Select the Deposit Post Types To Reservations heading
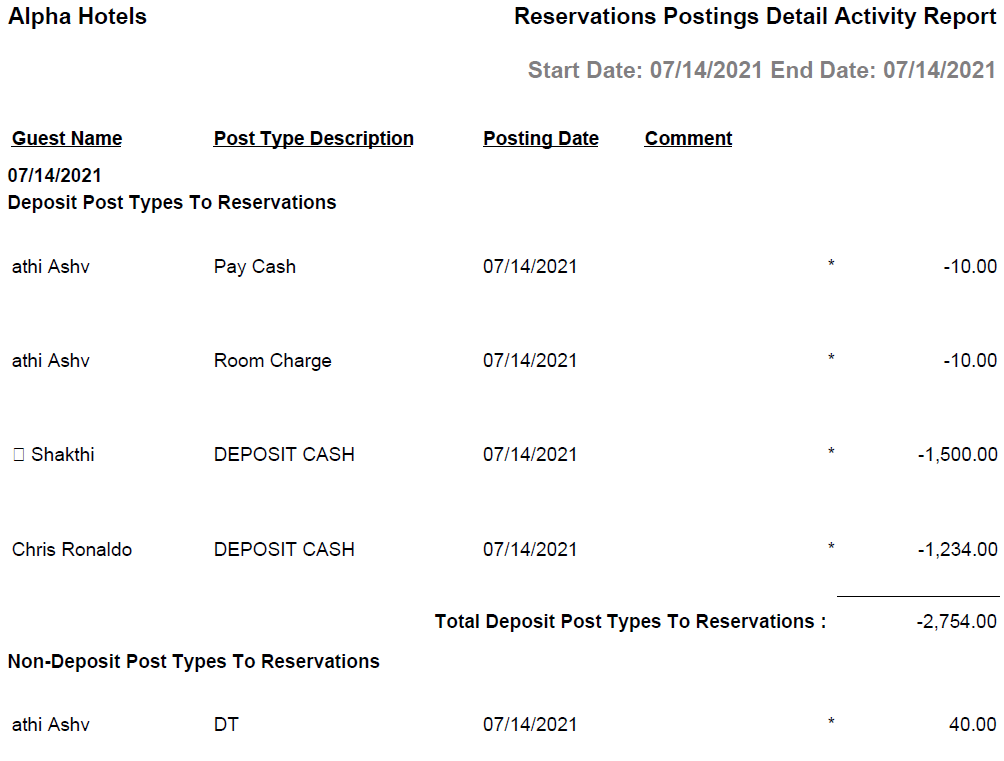The height and width of the screenshot is (761, 1004). 172,203
